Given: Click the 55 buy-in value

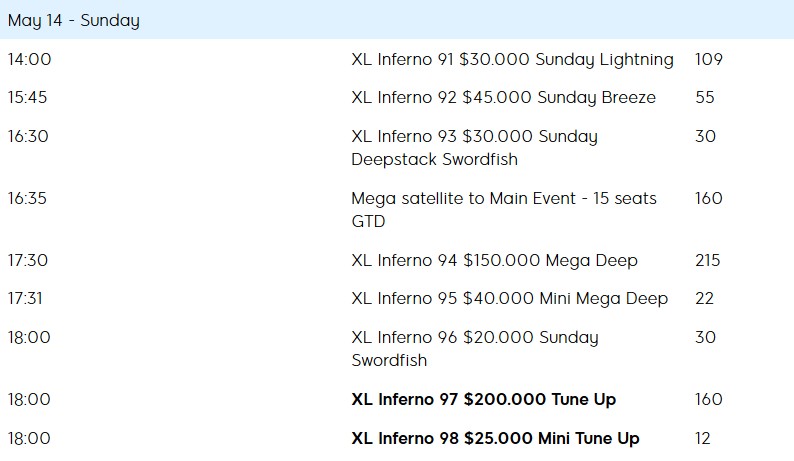Looking at the screenshot, I should (x=704, y=97).
